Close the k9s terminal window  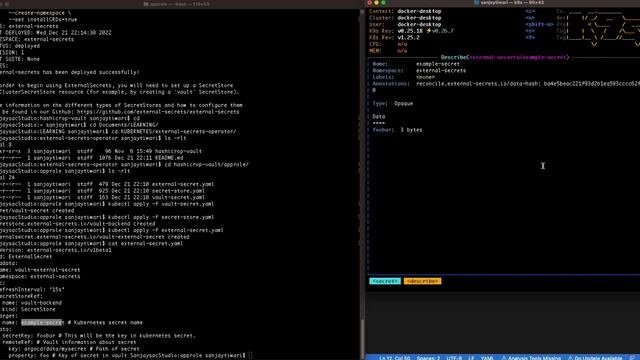tap(369, 2)
